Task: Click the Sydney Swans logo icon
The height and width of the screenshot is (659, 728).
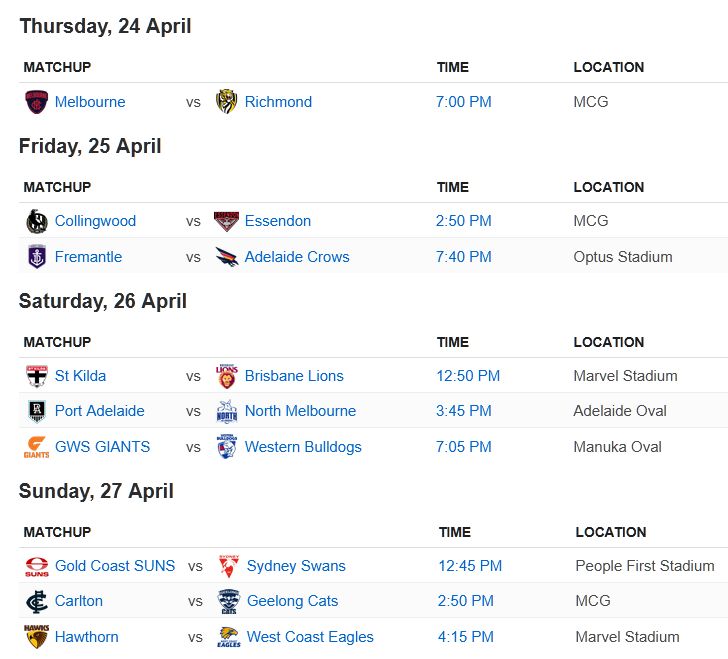Action: pyautogui.click(x=229, y=566)
